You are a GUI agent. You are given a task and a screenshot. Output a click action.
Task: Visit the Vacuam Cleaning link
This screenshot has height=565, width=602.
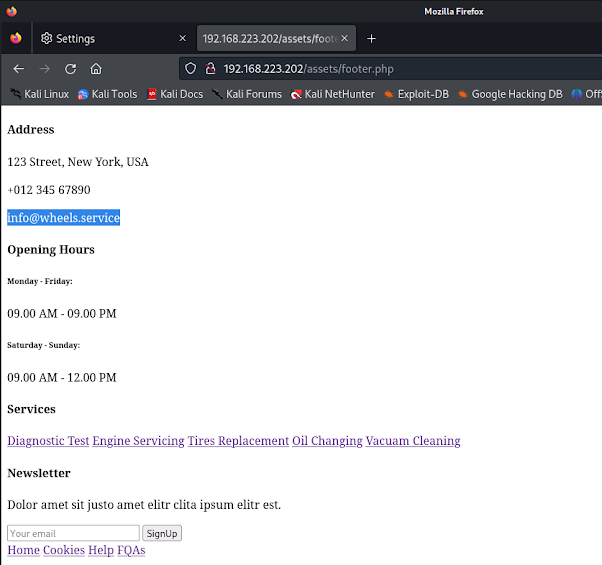tap(413, 441)
